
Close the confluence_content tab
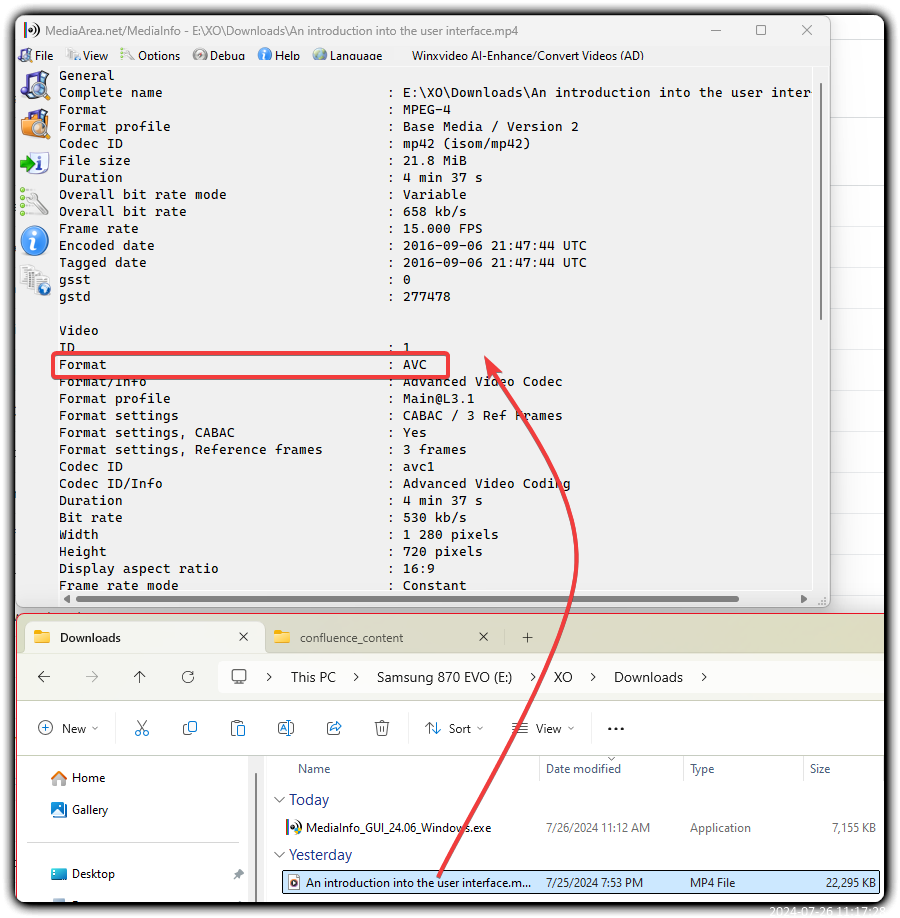pyautogui.click(x=483, y=637)
